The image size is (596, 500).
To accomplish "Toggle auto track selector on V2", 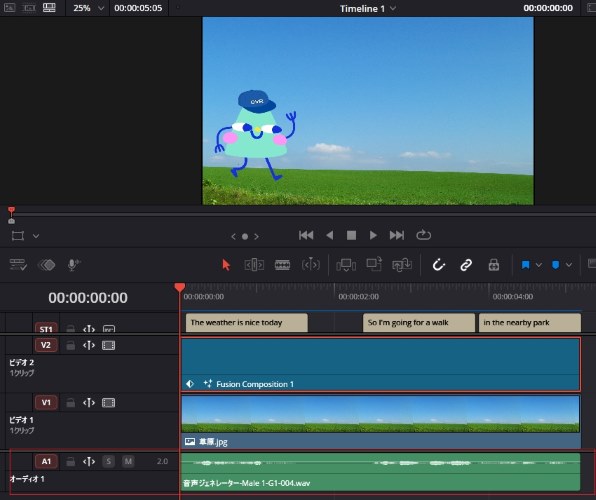I will pos(89,345).
